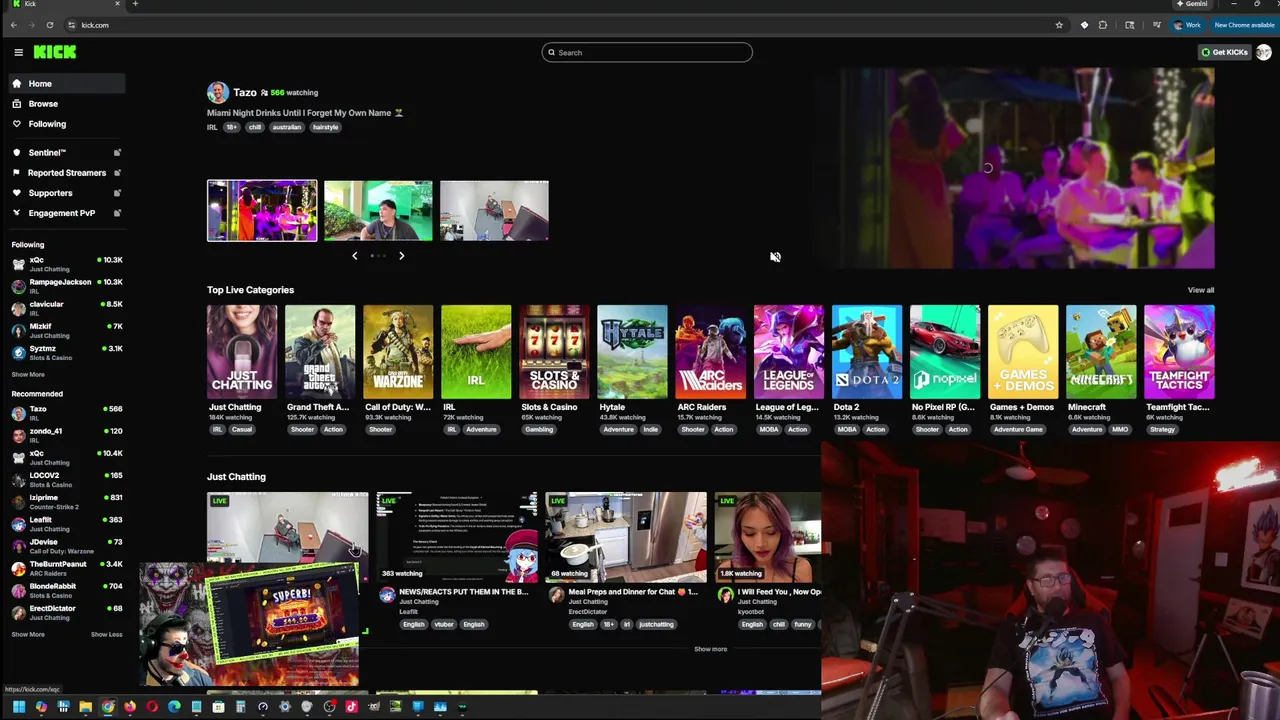Click New Chrome available update button

point(1244,25)
